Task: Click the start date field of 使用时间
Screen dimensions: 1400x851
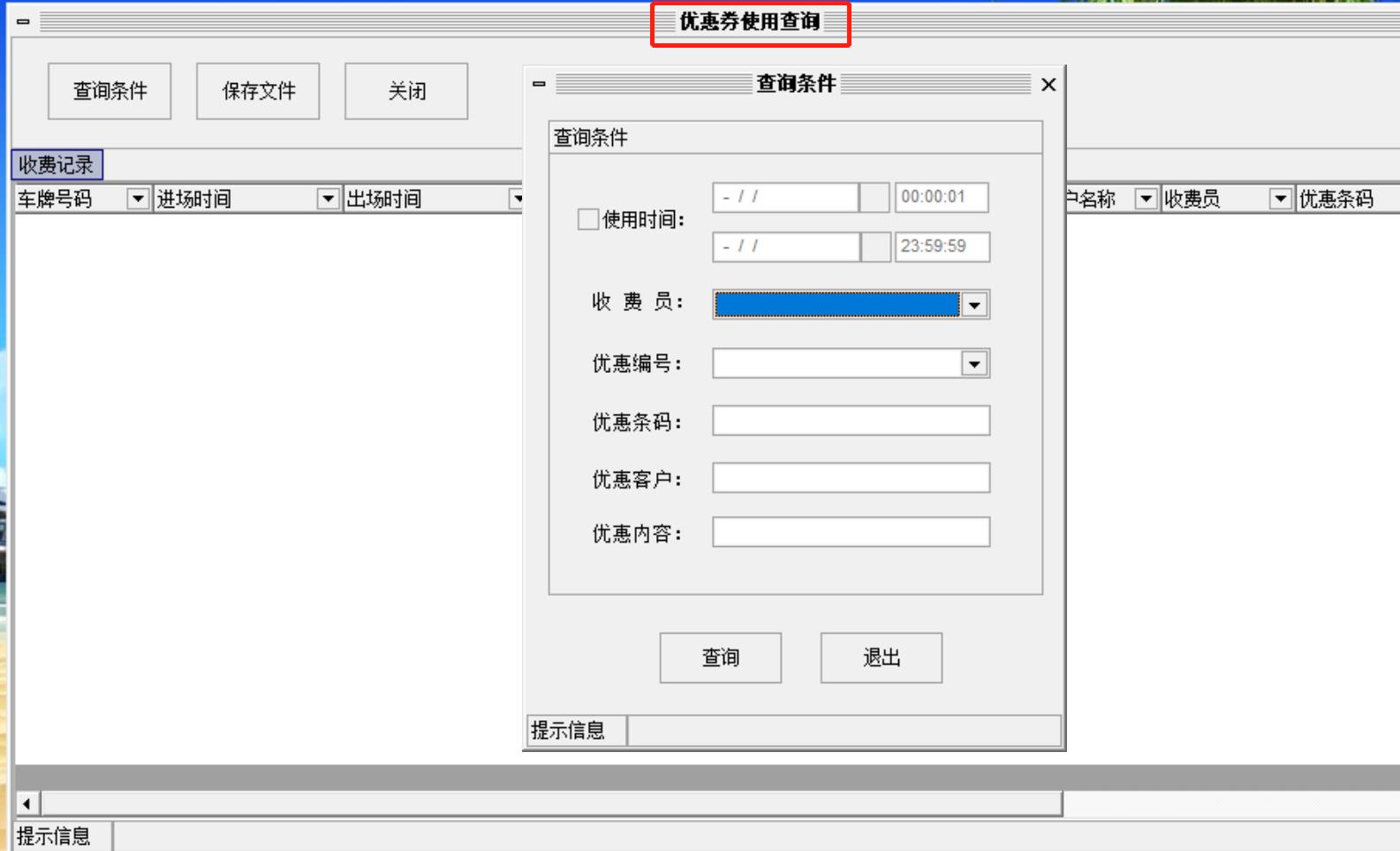Action: [x=785, y=197]
